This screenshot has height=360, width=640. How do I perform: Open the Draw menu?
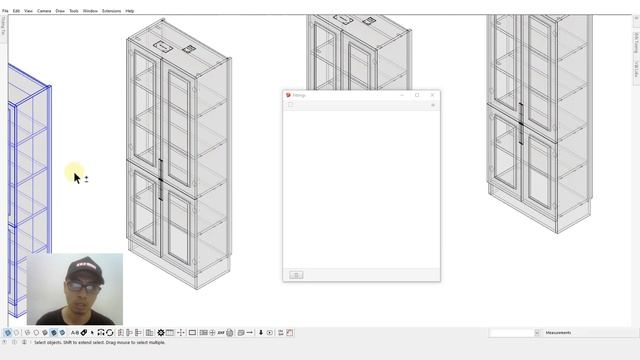tap(60, 11)
